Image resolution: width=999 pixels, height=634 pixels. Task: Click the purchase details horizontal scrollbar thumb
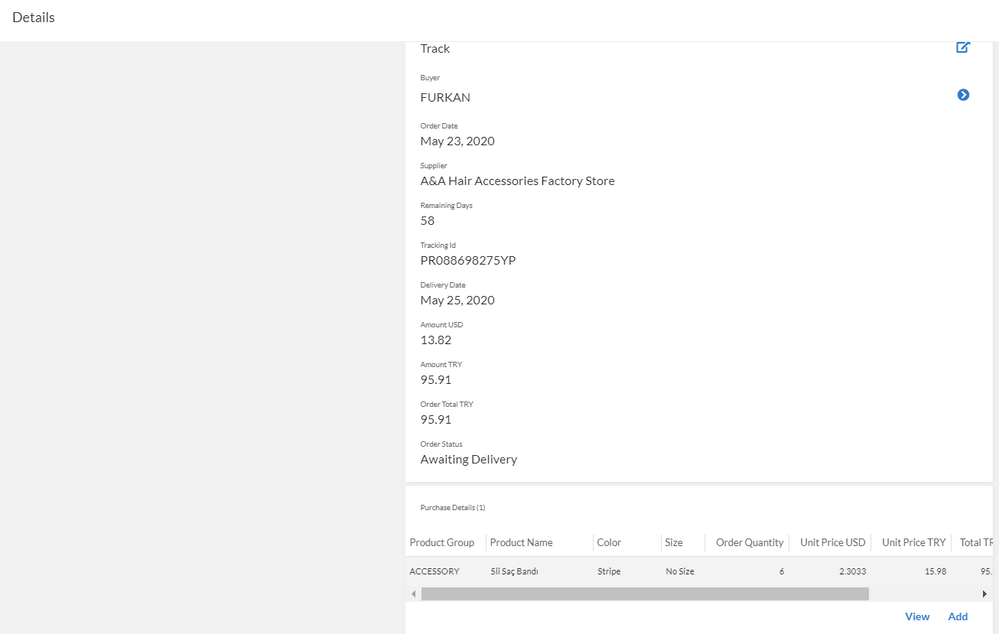tap(645, 594)
